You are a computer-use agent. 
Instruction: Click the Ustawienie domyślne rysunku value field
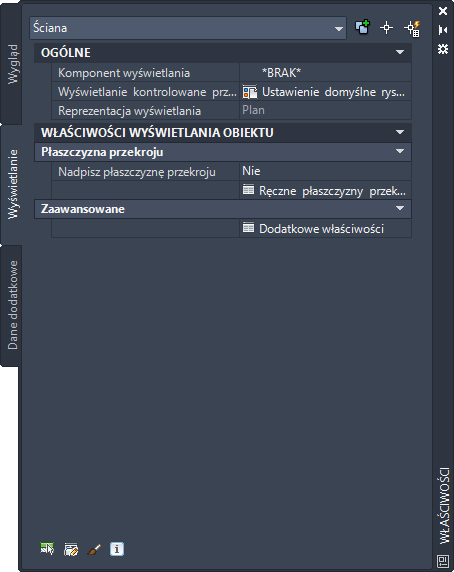click(325, 92)
